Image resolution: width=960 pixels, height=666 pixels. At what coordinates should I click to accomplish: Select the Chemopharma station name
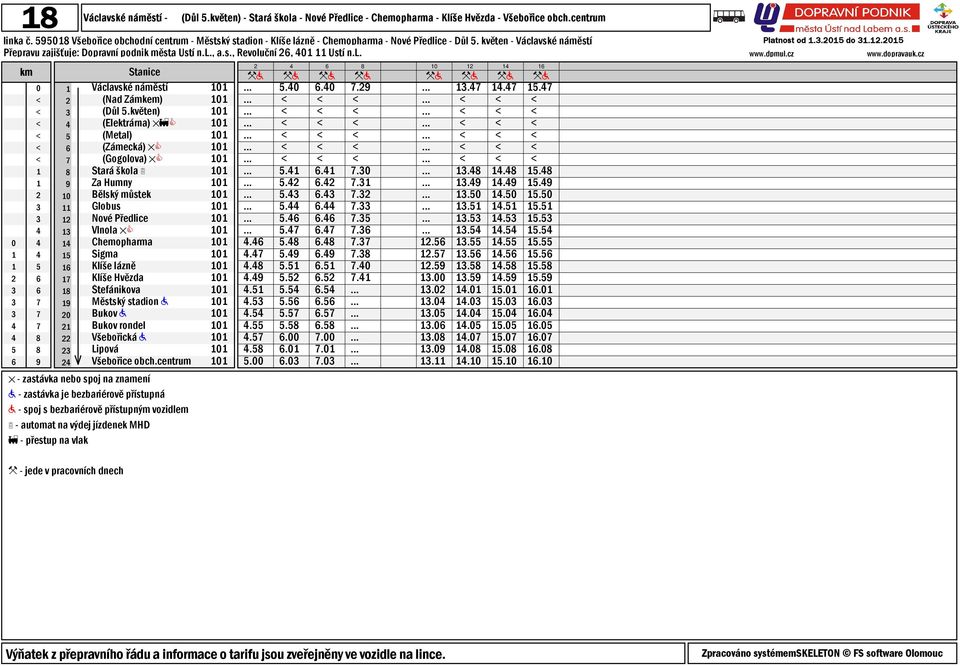click(122, 242)
